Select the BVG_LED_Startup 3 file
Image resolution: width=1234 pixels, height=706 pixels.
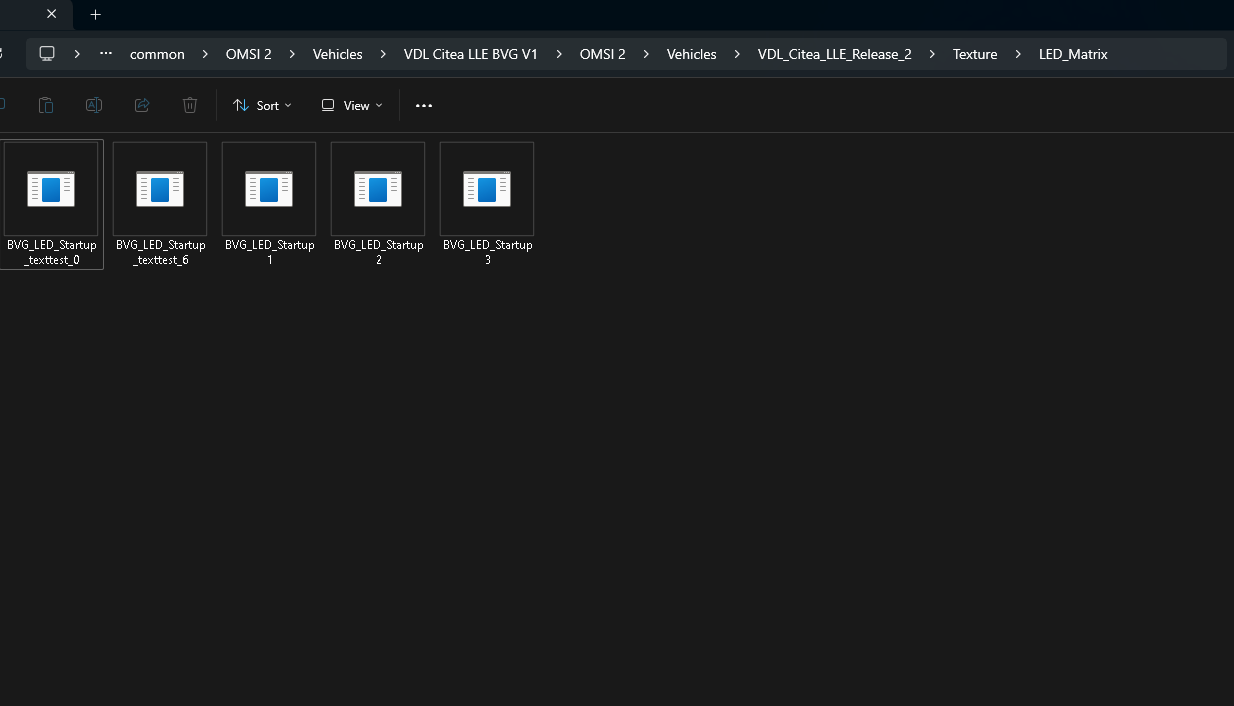487,204
